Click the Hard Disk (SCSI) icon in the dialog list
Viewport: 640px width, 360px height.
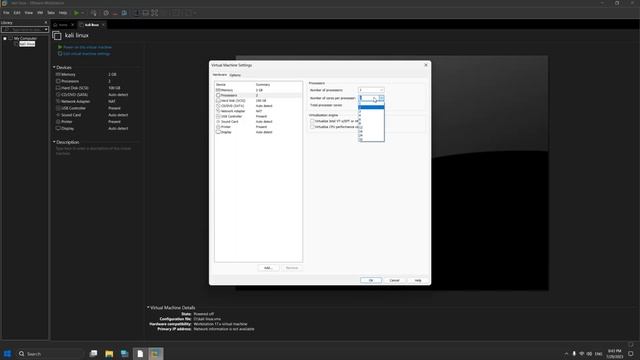pyautogui.click(x=218, y=100)
